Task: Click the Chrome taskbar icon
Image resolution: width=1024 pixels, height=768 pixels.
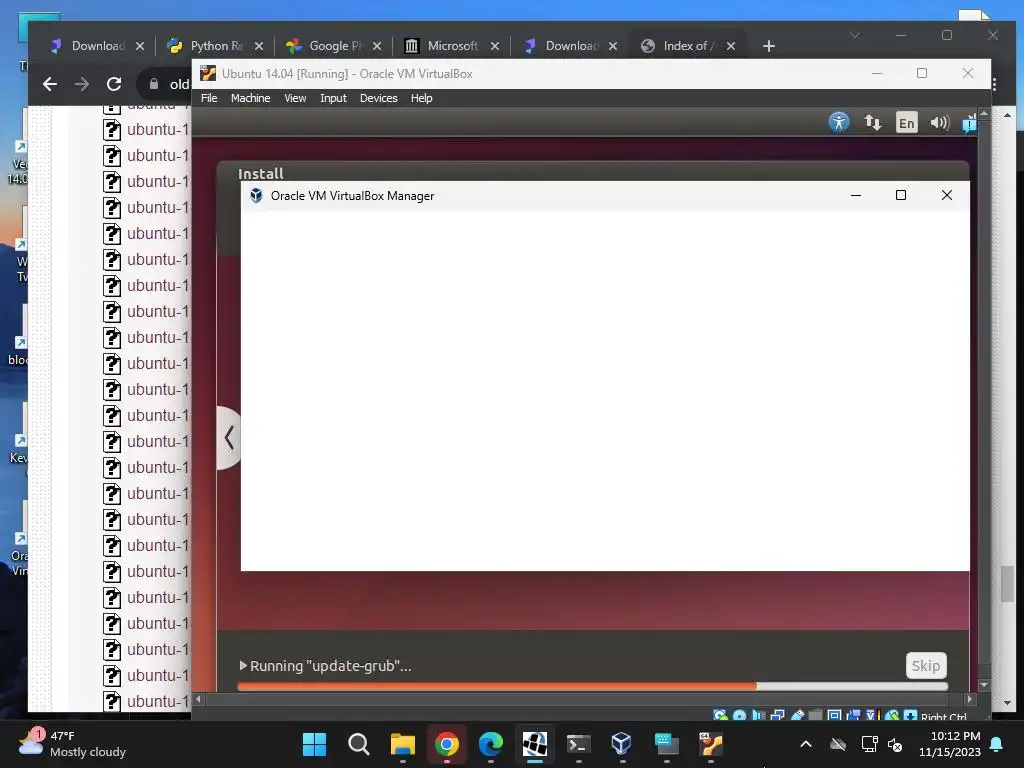Action: [x=447, y=744]
